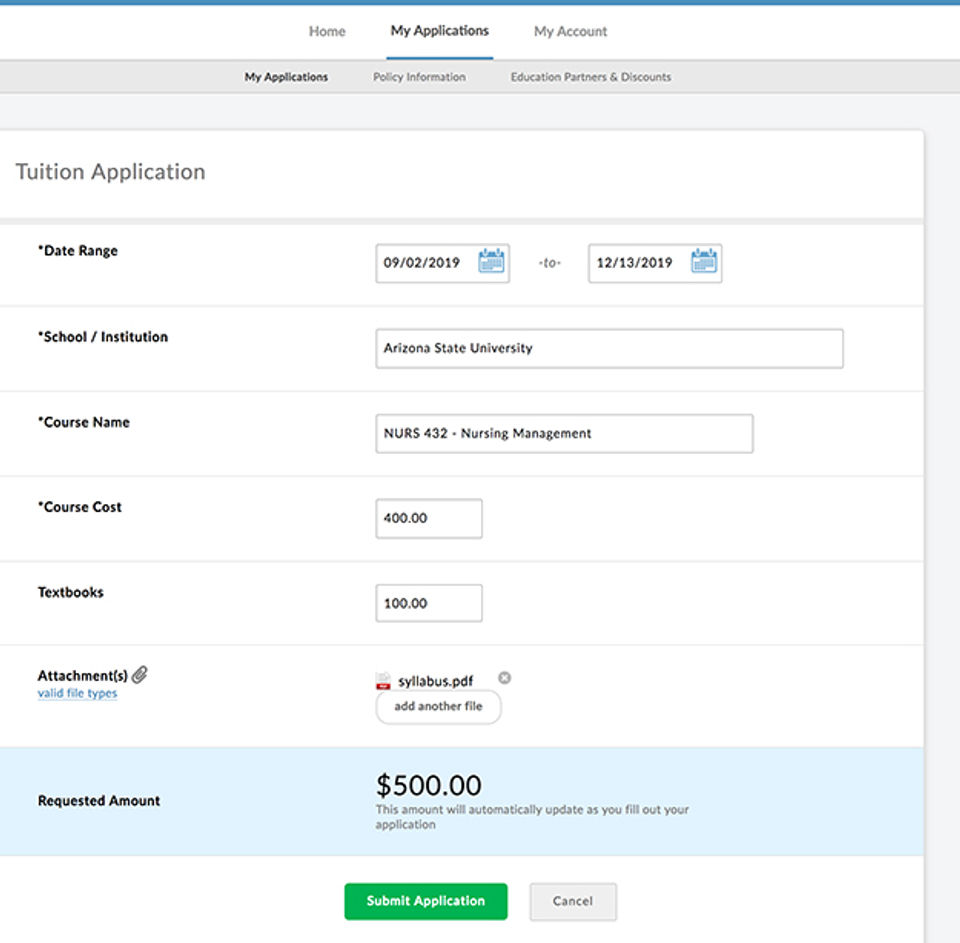
Task: Remove the syllabus.pdf attachment
Action: pyautogui.click(x=504, y=678)
